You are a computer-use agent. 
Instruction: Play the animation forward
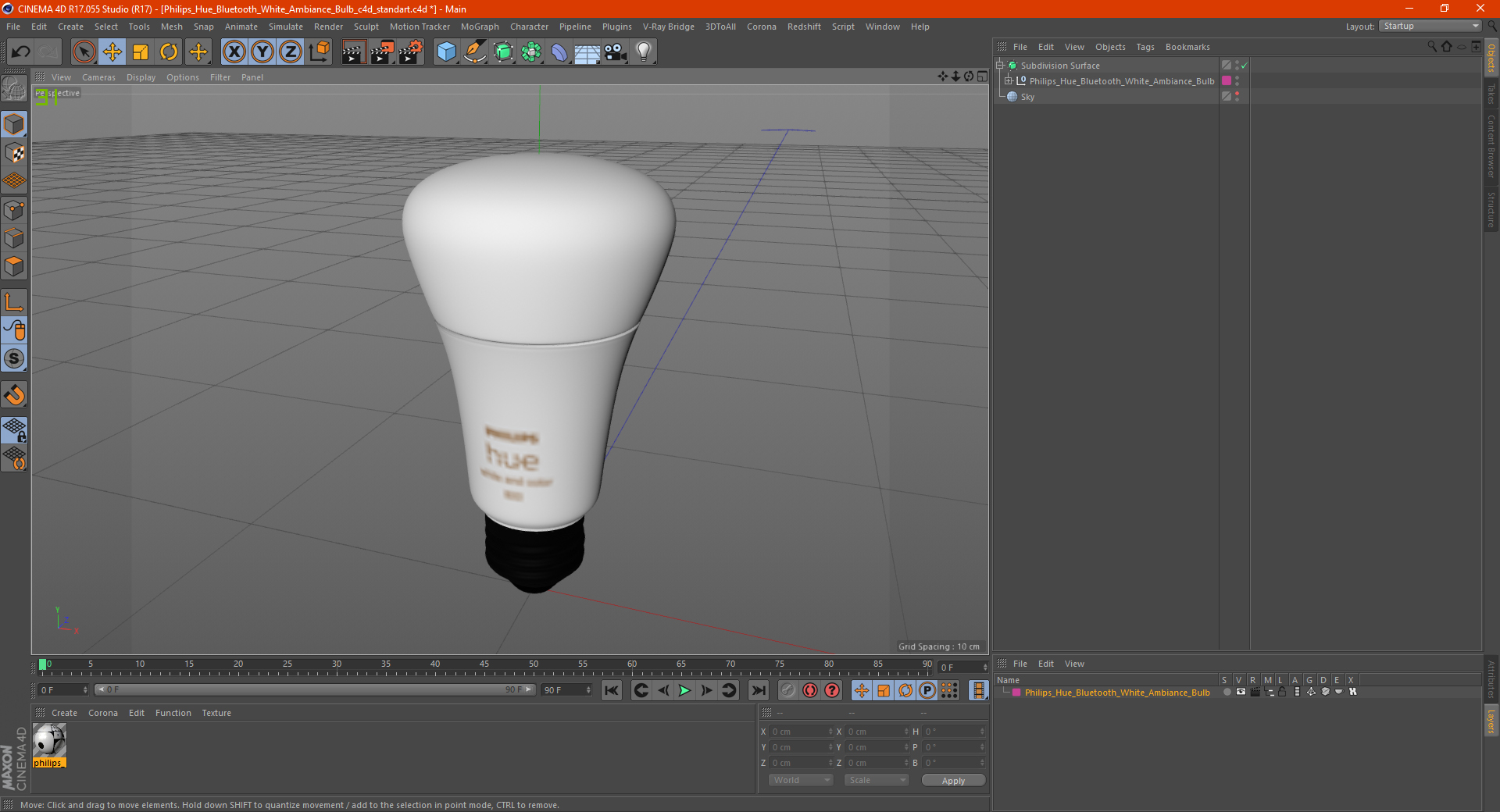pos(684,690)
